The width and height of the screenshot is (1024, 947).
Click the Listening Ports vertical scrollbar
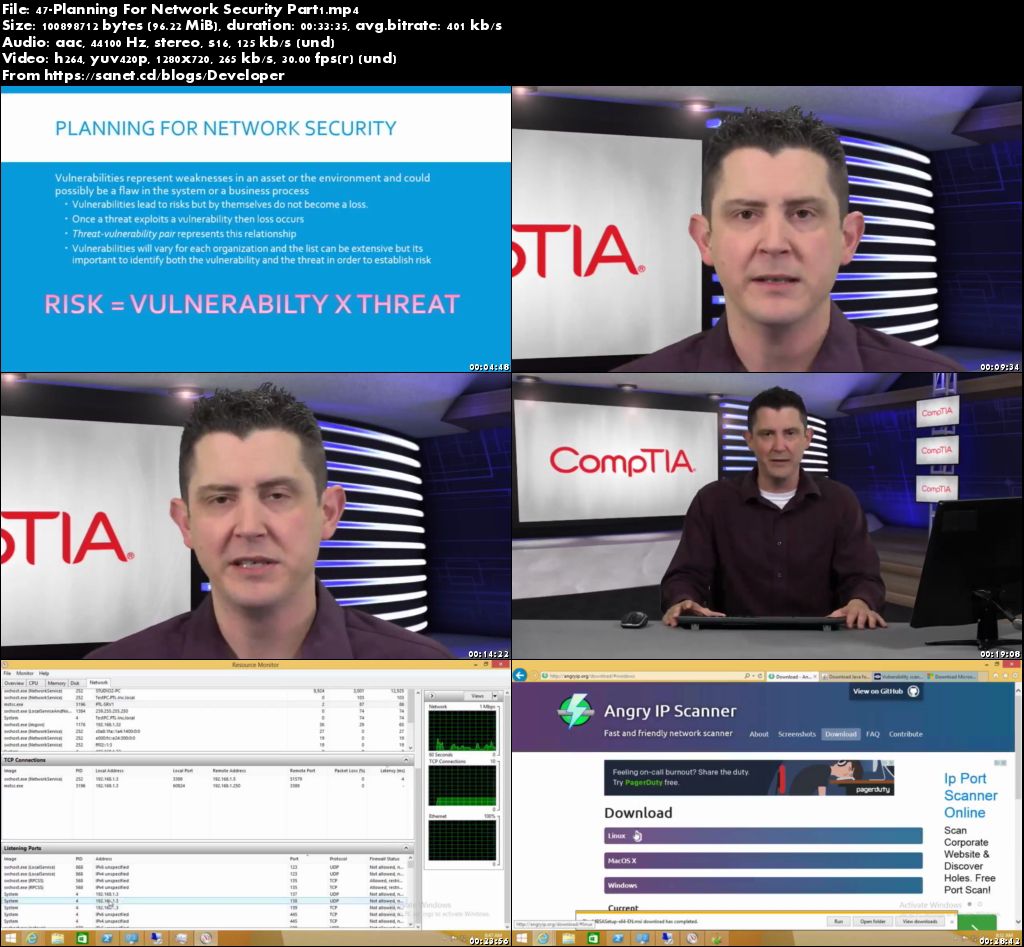pyautogui.click(x=410, y=891)
